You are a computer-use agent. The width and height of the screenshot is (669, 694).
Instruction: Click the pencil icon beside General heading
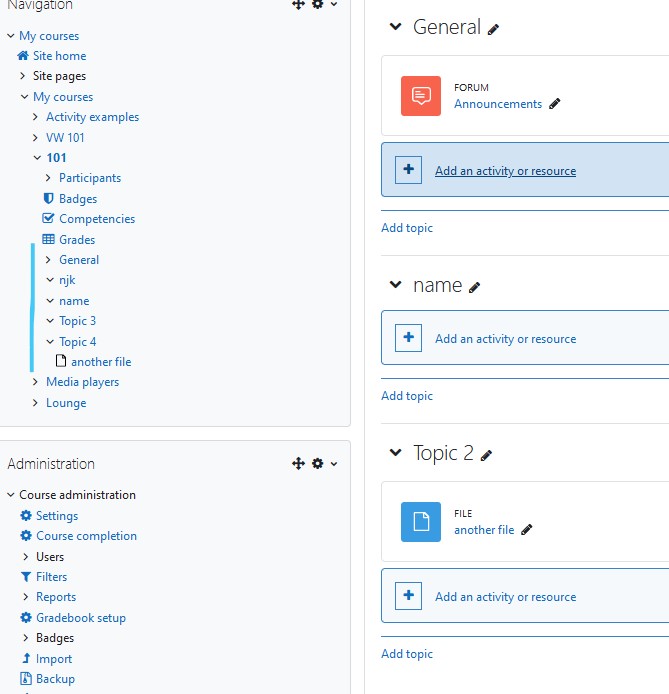click(x=493, y=30)
